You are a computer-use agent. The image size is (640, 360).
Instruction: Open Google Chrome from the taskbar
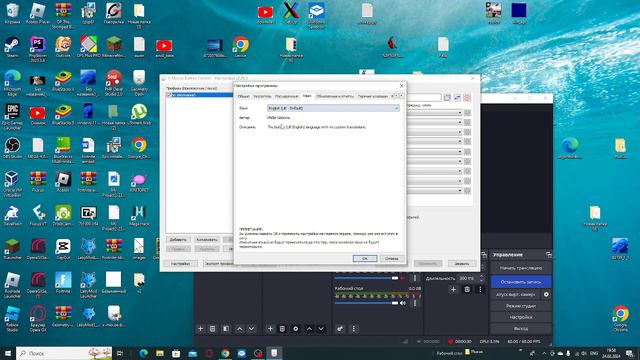coord(225,353)
